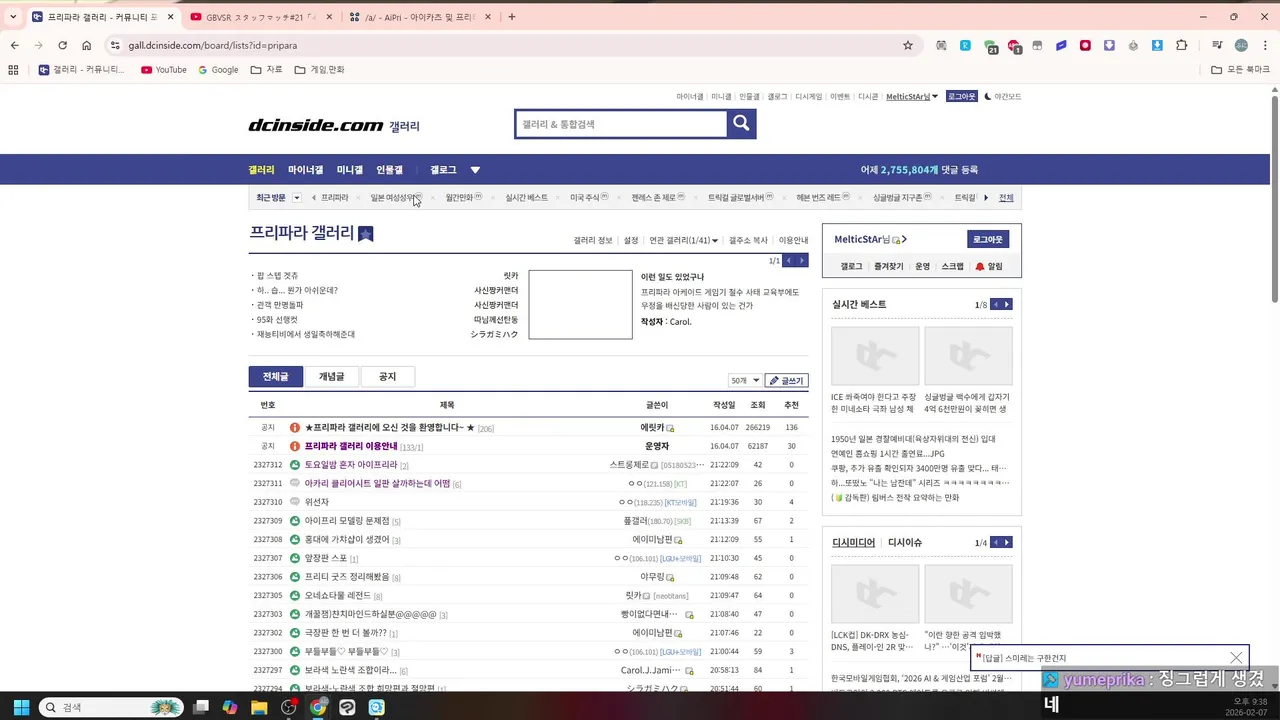Open 전체 recent-visit list link
This screenshot has width=1280, height=720.
tap(1006, 198)
